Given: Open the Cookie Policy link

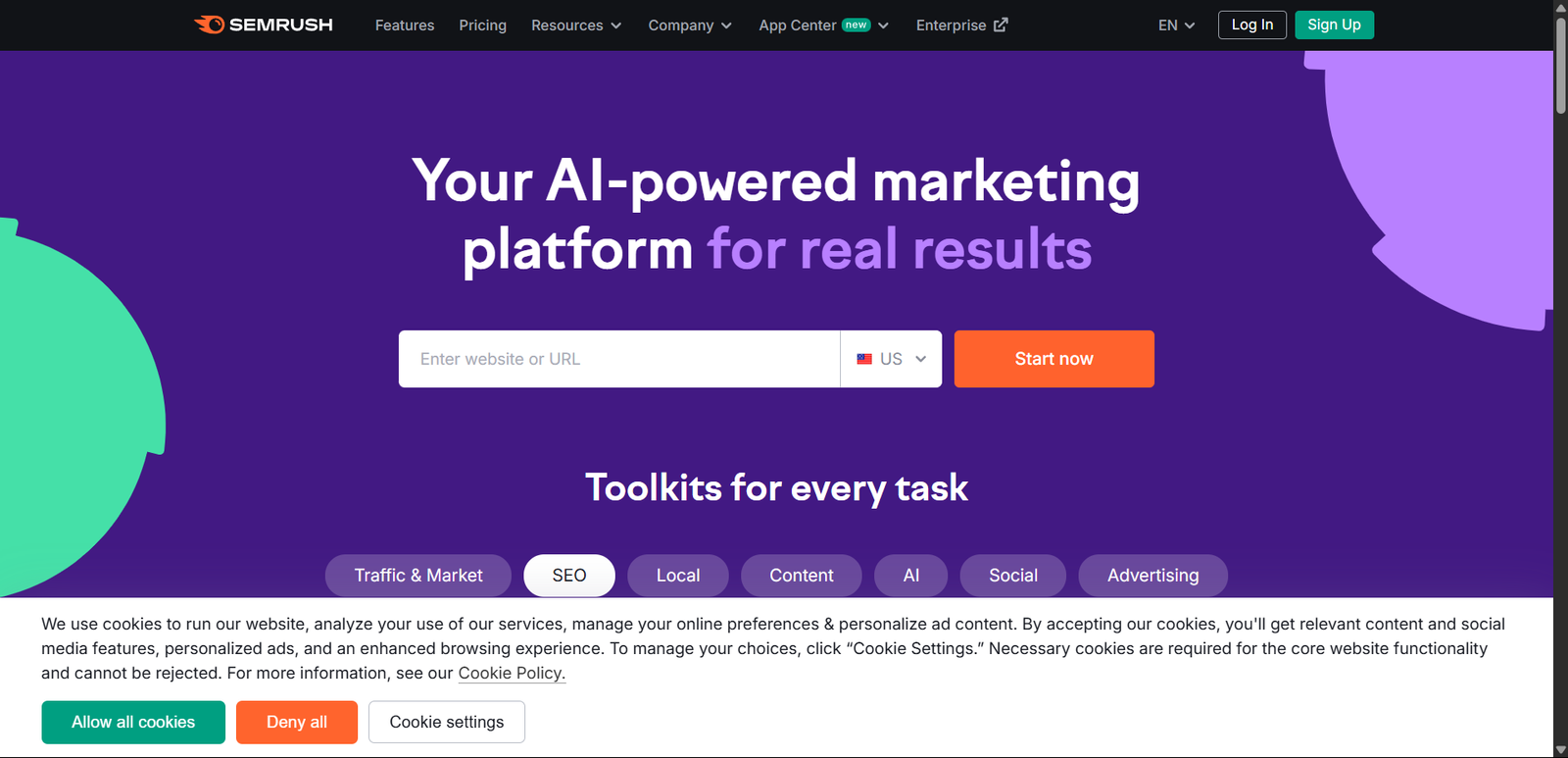Looking at the screenshot, I should coord(511,673).
